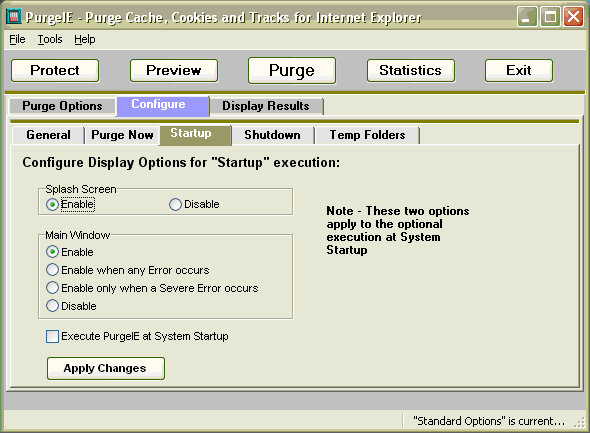This screenshot has width=590, height=433.
Task: Minimize the PurgeIE window
Action: [x=527, y=17]
